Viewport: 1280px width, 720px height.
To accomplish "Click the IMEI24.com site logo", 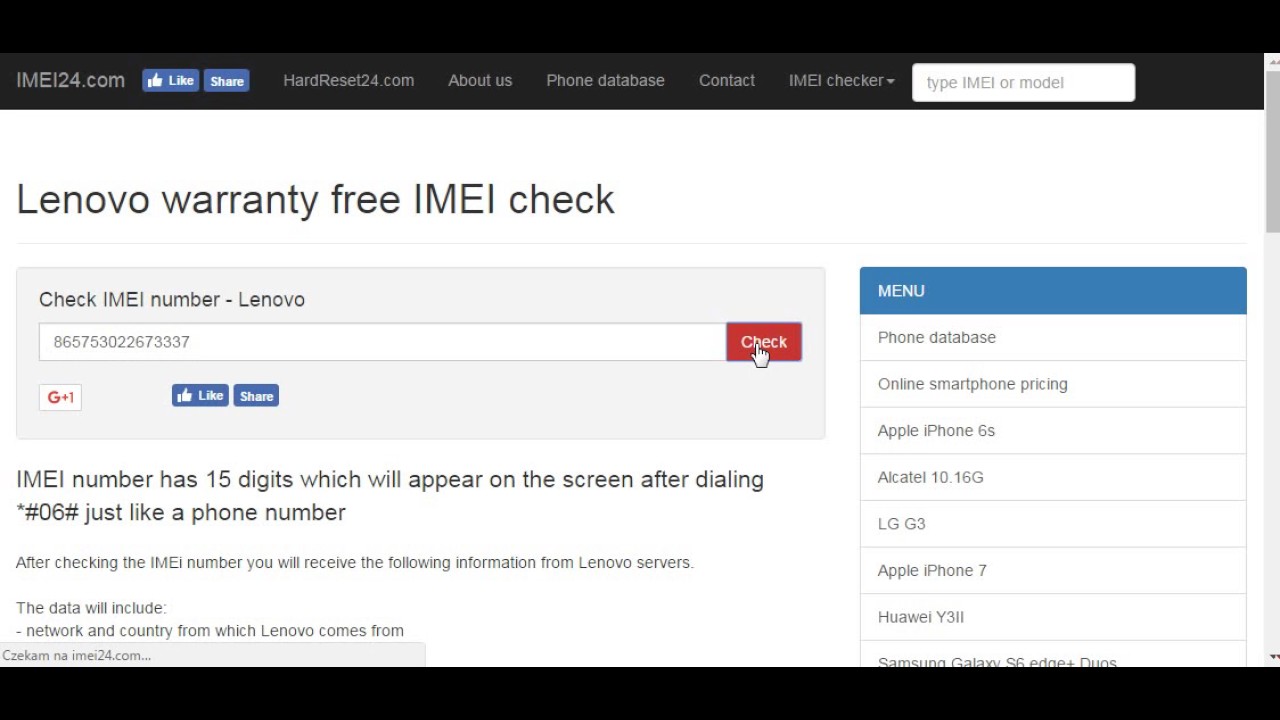I will click(70, 80).
